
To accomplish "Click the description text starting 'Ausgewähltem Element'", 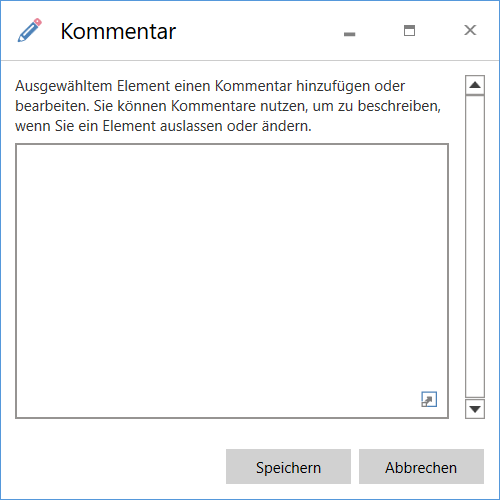I will 228,106.
